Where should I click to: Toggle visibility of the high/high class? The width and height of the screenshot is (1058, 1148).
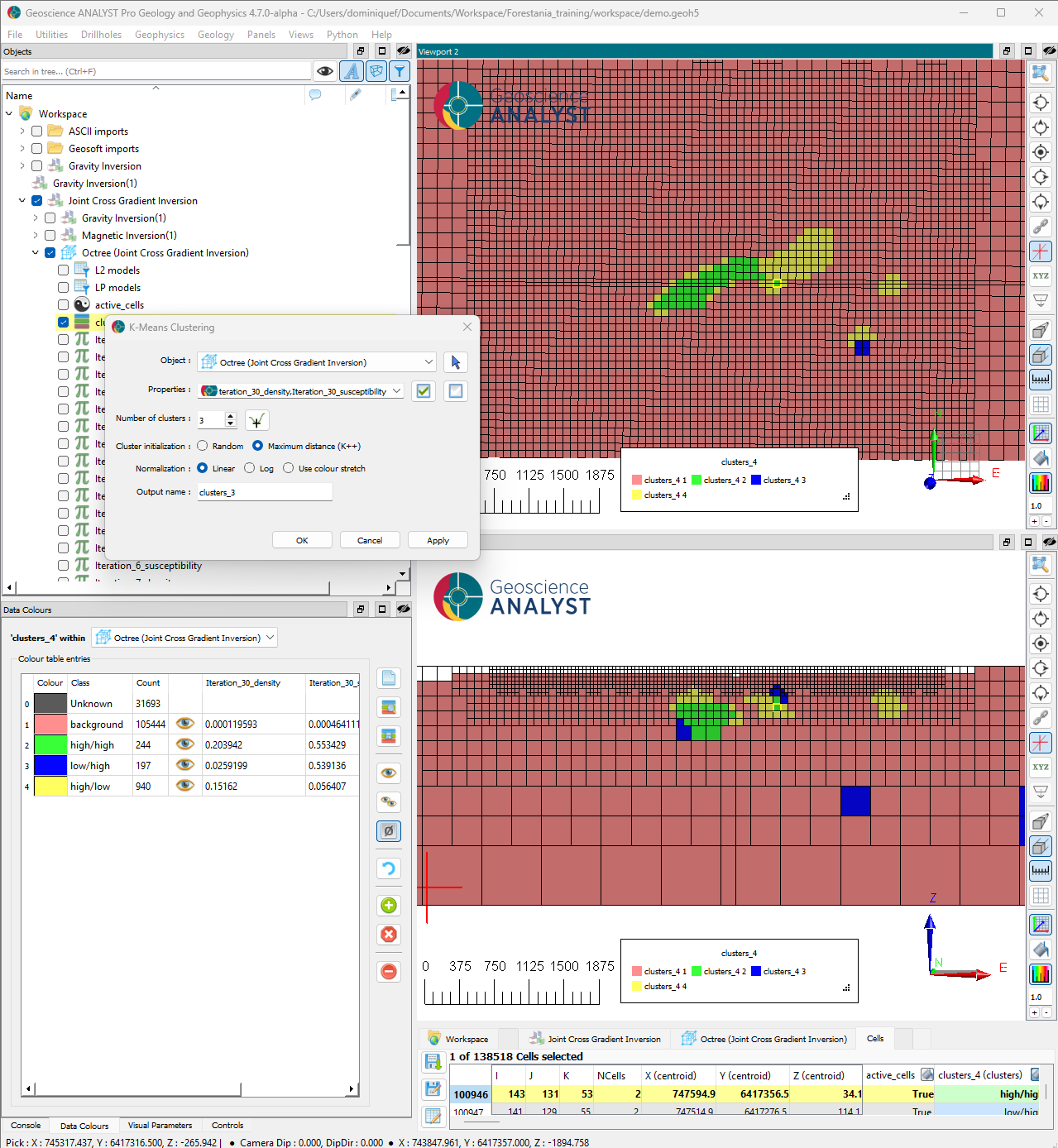pyautogui.click(x=185, y=744)
